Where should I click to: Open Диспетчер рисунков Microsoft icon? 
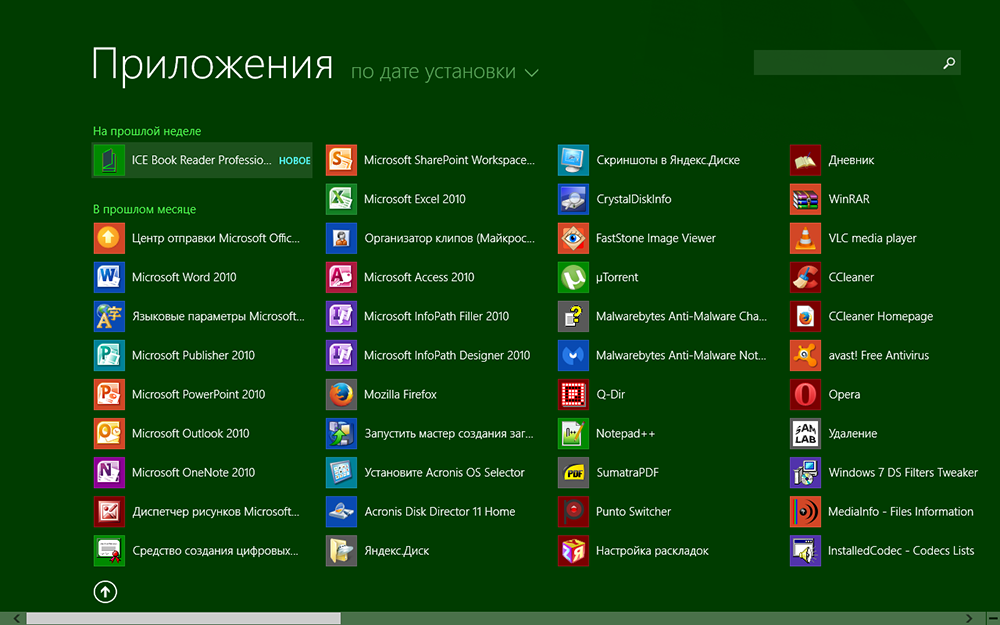109,511
